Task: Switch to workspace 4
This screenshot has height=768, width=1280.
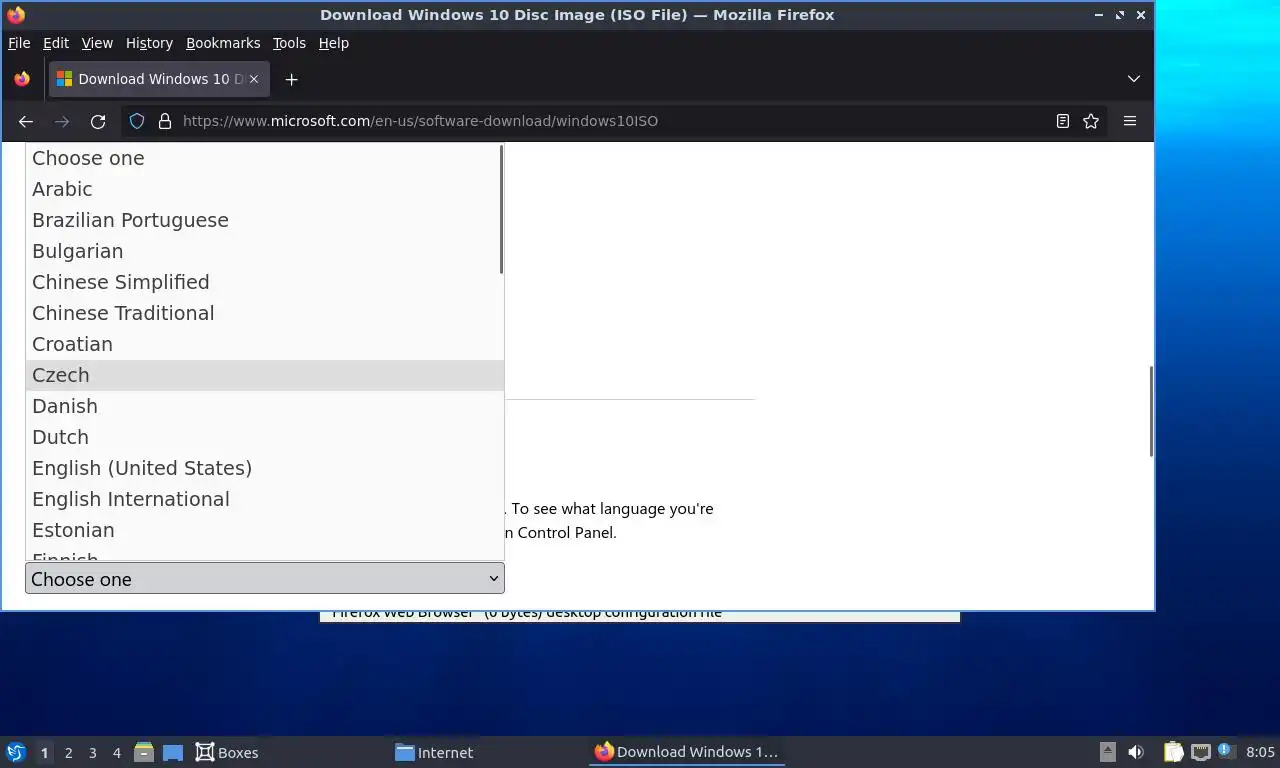Action: 116,753
